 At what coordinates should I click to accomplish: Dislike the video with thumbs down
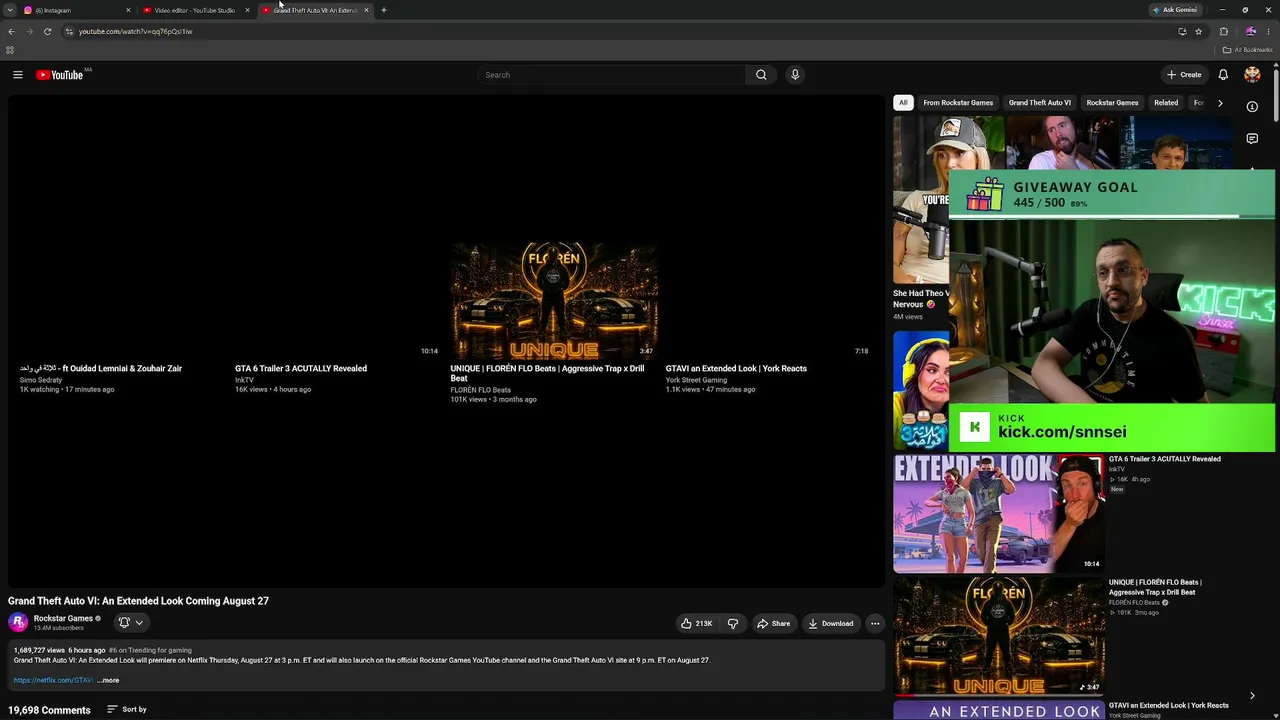[733, 623]
